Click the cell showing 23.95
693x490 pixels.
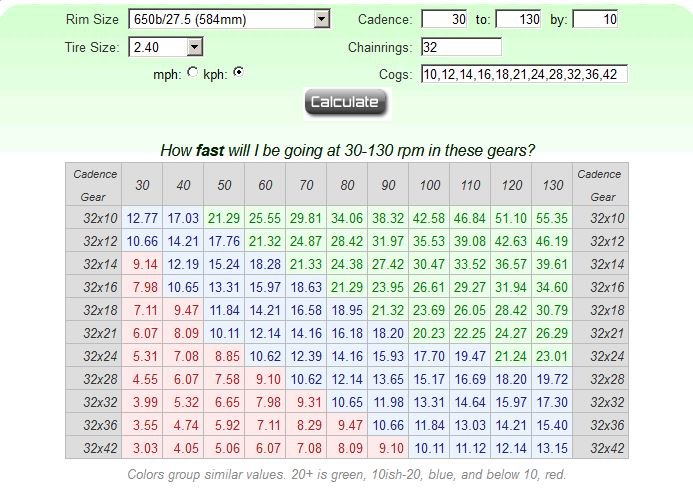pos(388,287)
